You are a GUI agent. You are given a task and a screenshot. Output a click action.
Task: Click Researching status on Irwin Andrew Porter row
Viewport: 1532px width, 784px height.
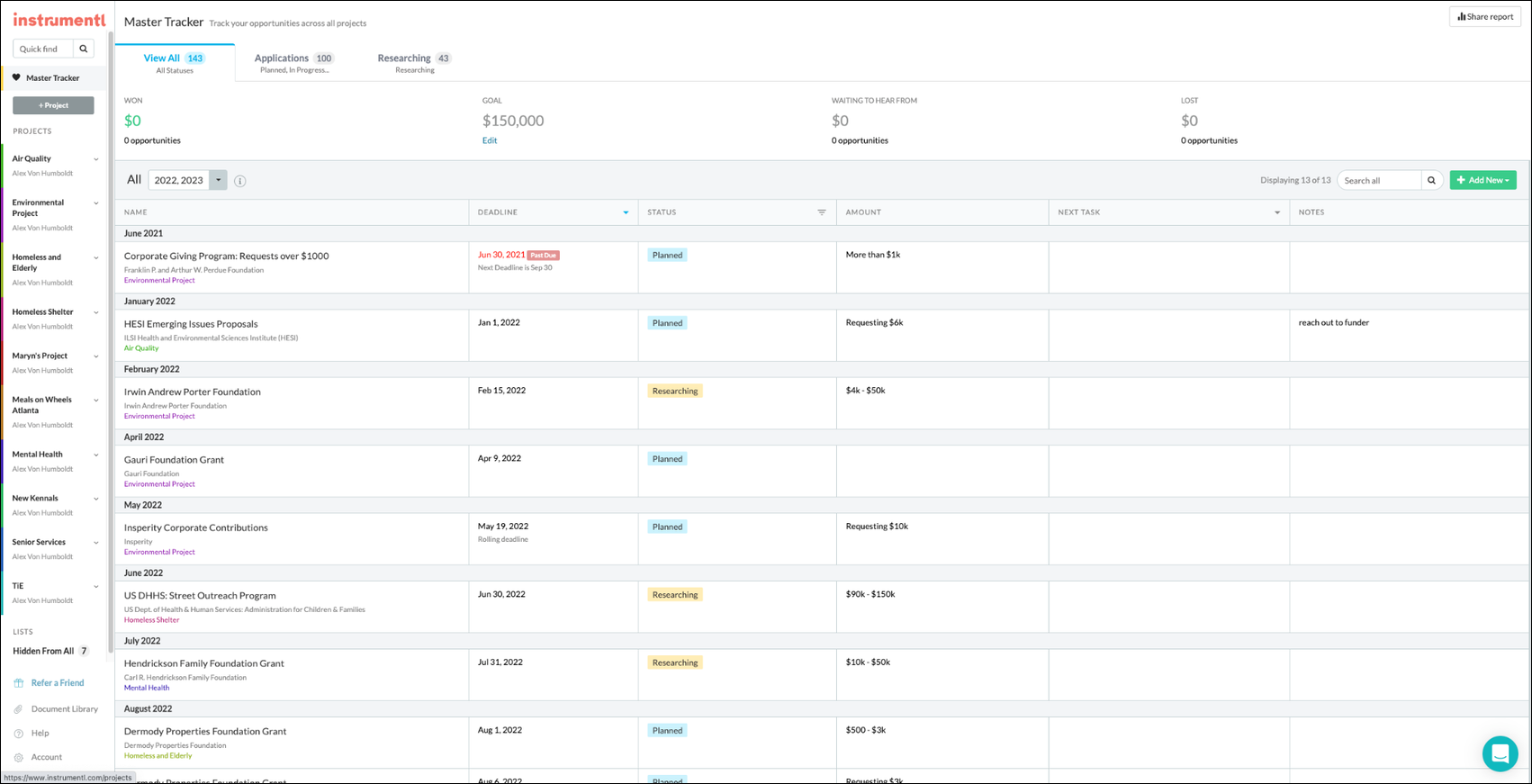[675, 391]
